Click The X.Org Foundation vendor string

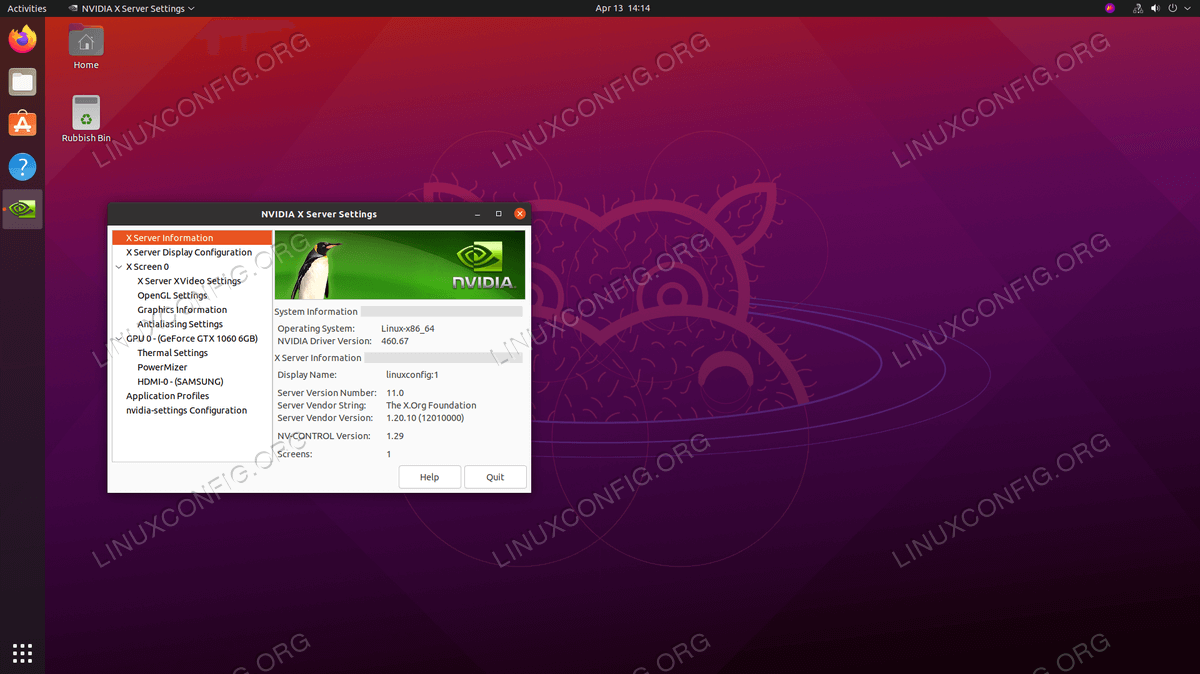[431, 406]
